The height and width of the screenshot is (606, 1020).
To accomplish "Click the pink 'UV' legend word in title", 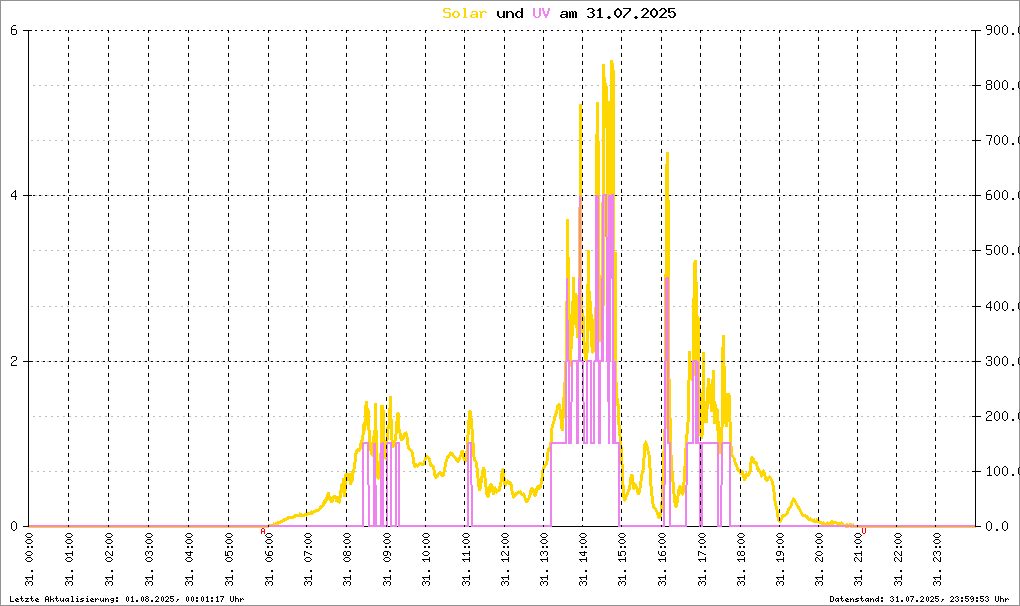I will [x=541, y=13].
